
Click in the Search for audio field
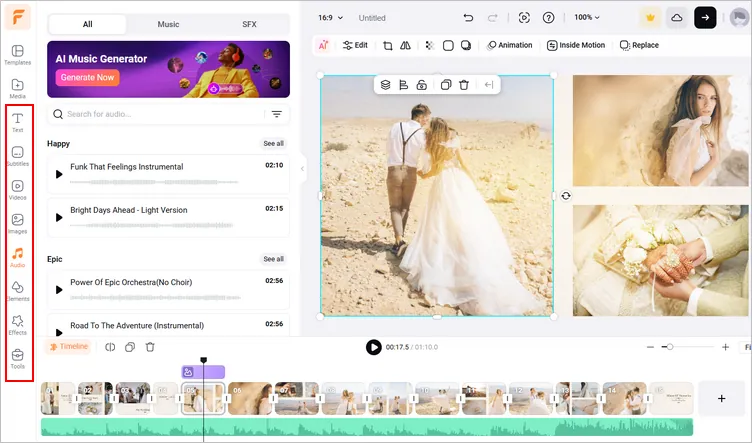point(168,114)
